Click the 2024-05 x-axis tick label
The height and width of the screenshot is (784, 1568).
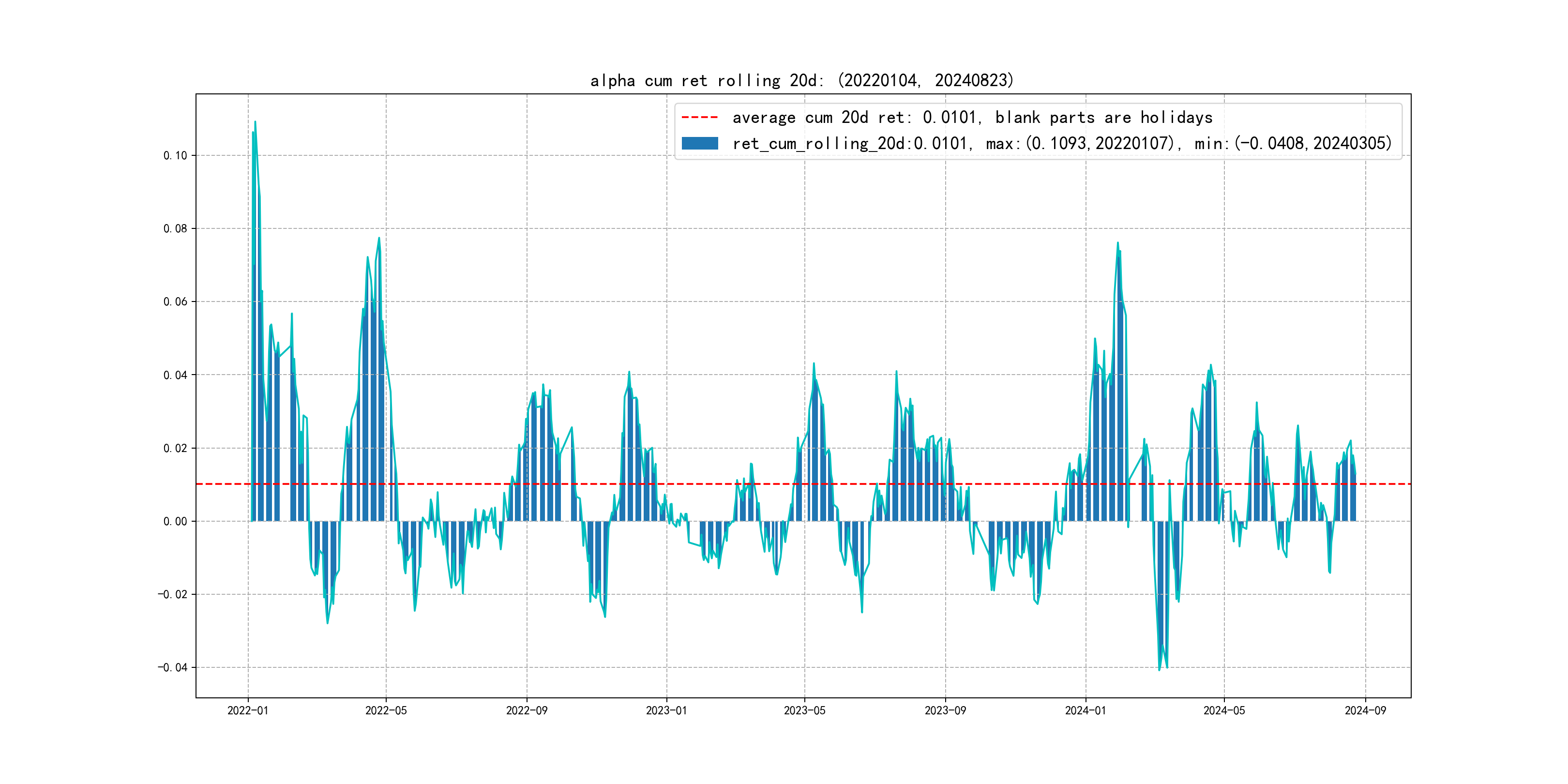(x=1224, y=711)
